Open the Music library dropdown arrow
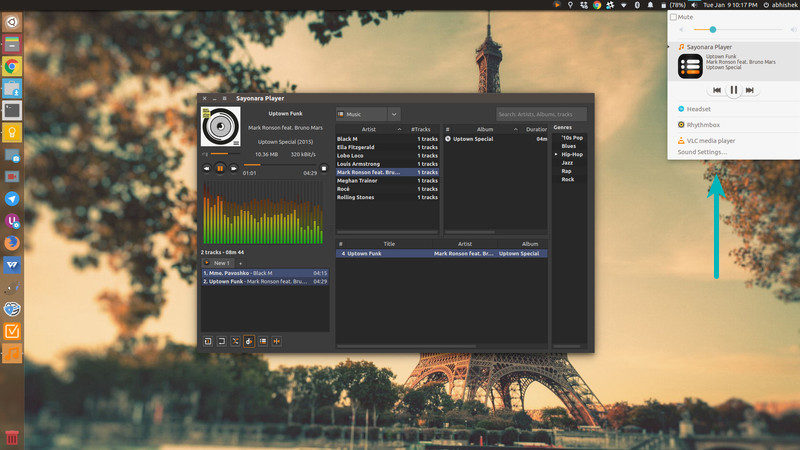800x450 pixels. point(394,114)
